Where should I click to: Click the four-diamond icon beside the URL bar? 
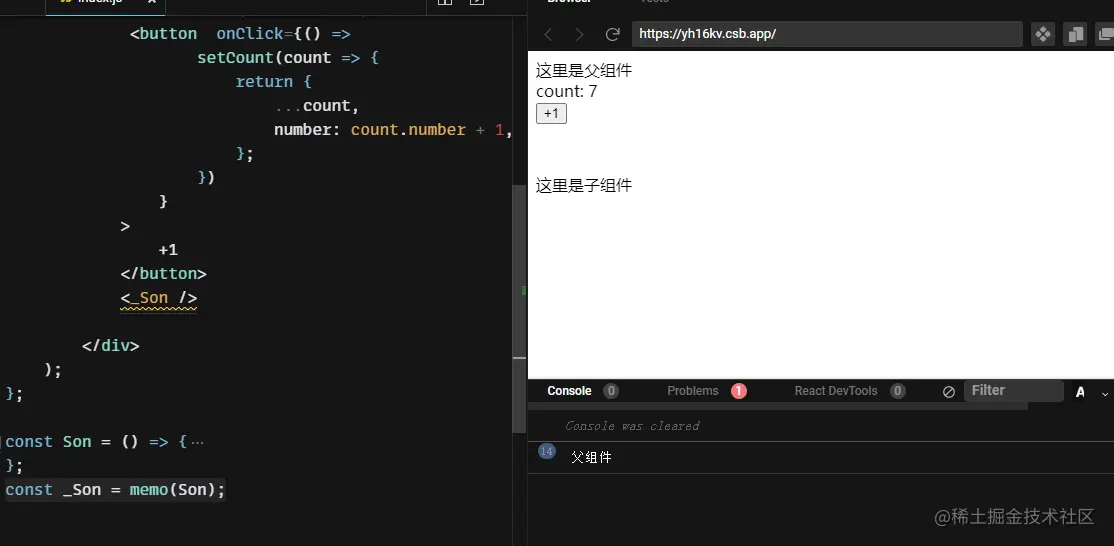1043,34
